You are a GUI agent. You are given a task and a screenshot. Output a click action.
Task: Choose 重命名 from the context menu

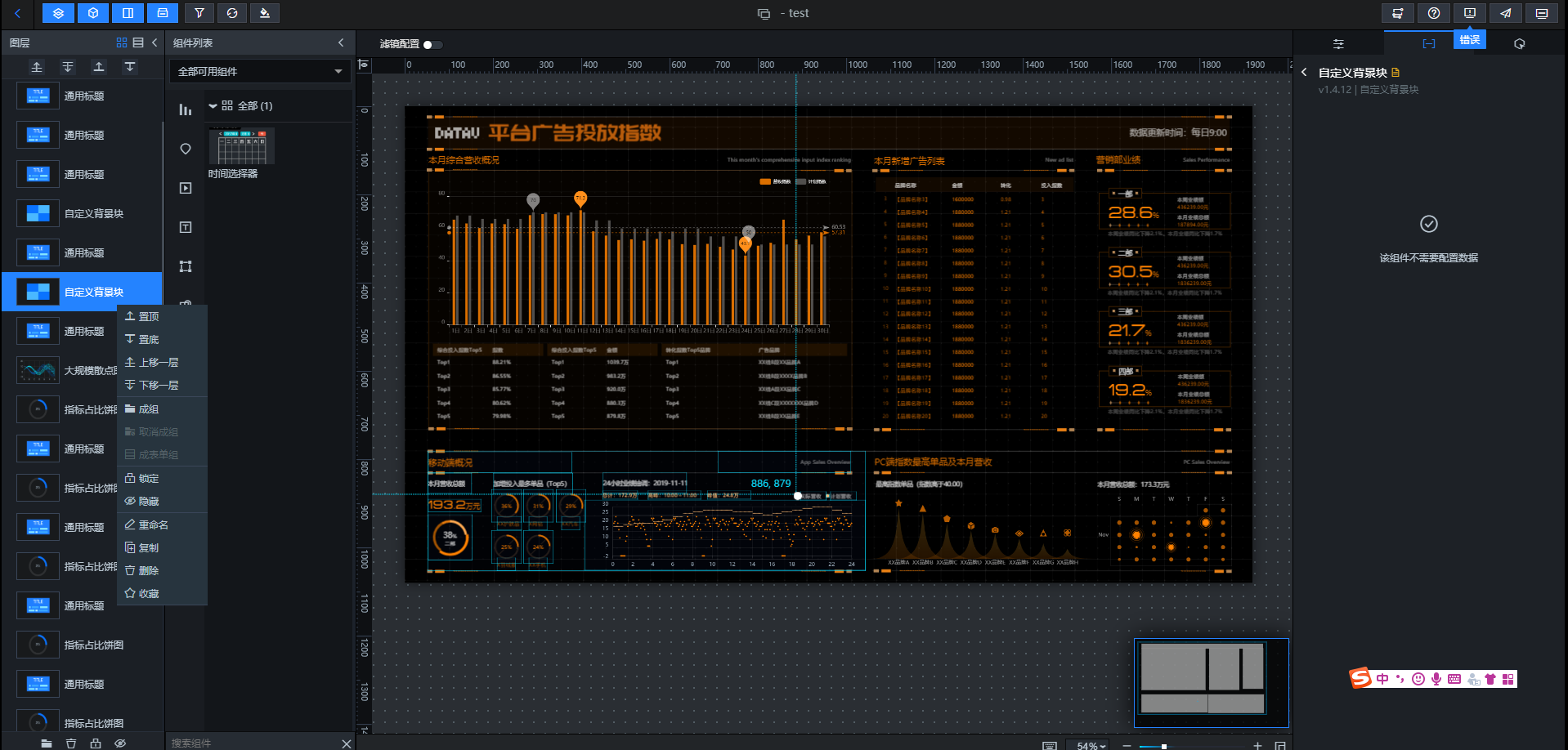(x=162, y=525)
